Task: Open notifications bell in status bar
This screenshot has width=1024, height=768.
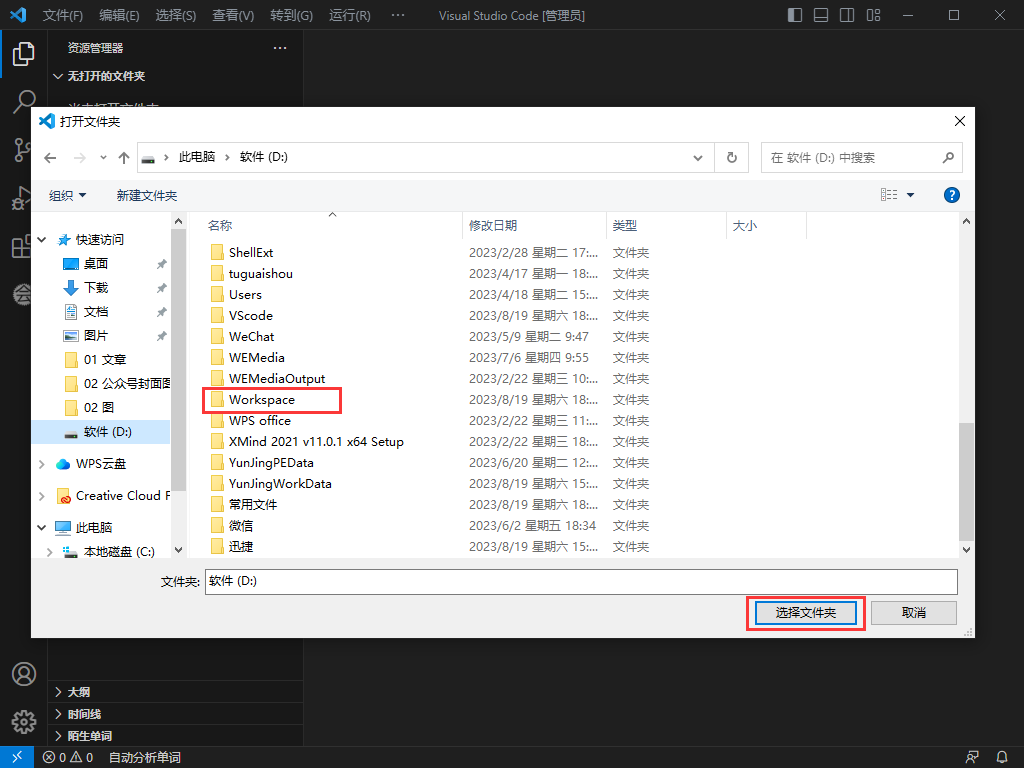Action: 1002,757
